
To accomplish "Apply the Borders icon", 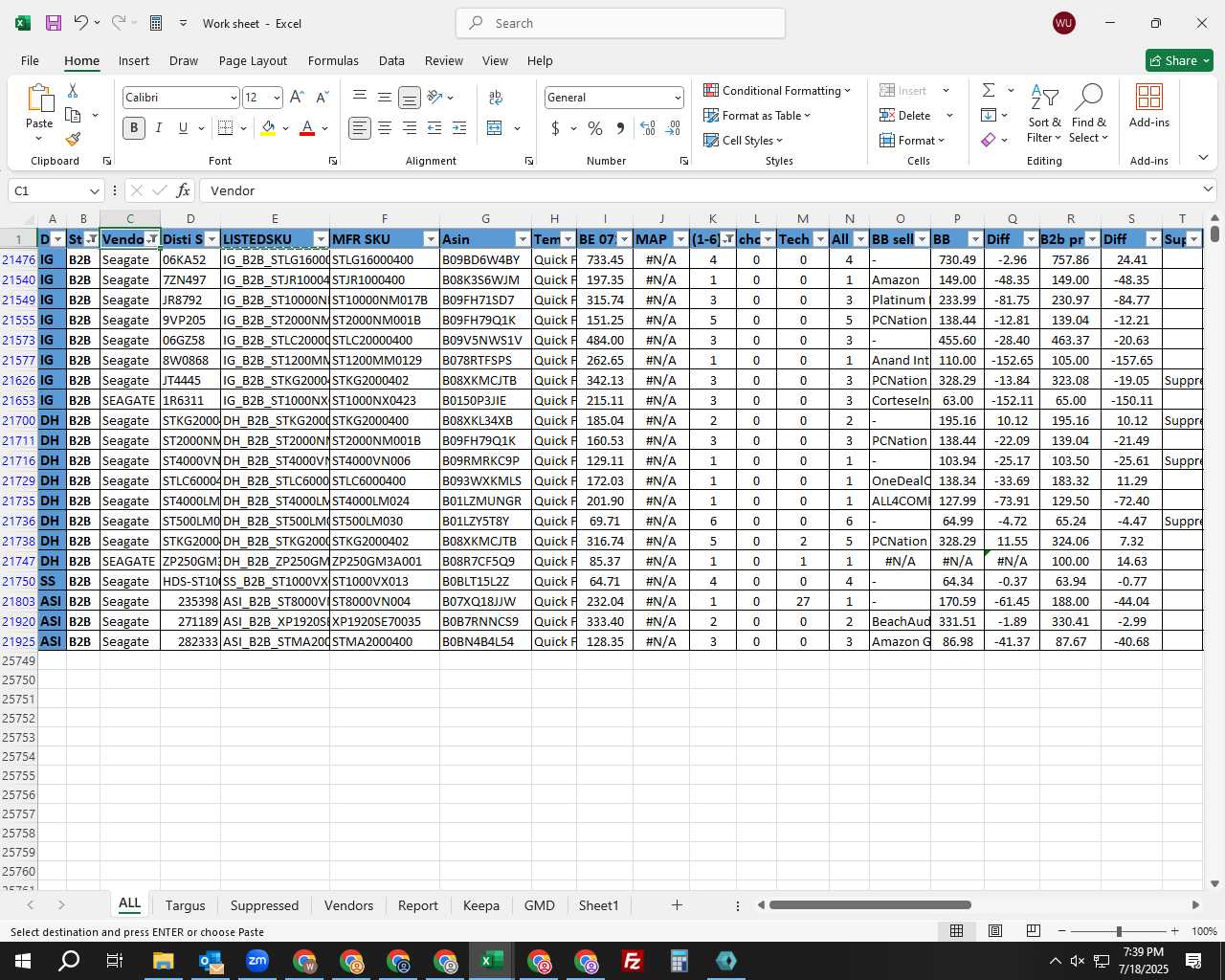I will coord(226,128).
